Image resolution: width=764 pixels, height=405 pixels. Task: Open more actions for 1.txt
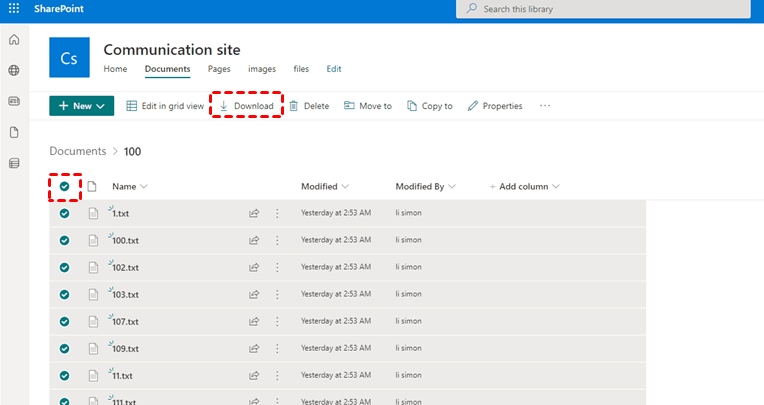click(x=277, y=213)
